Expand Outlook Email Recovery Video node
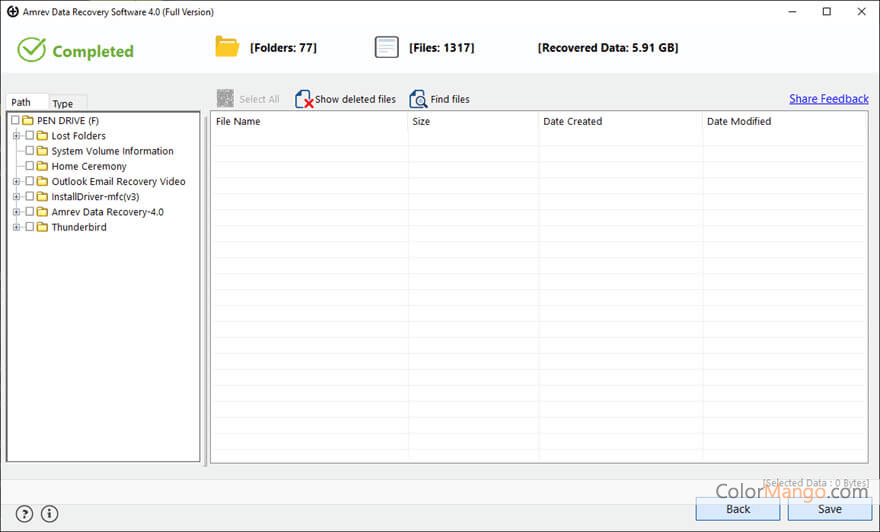The image size is (880, 532). point(16,182)
